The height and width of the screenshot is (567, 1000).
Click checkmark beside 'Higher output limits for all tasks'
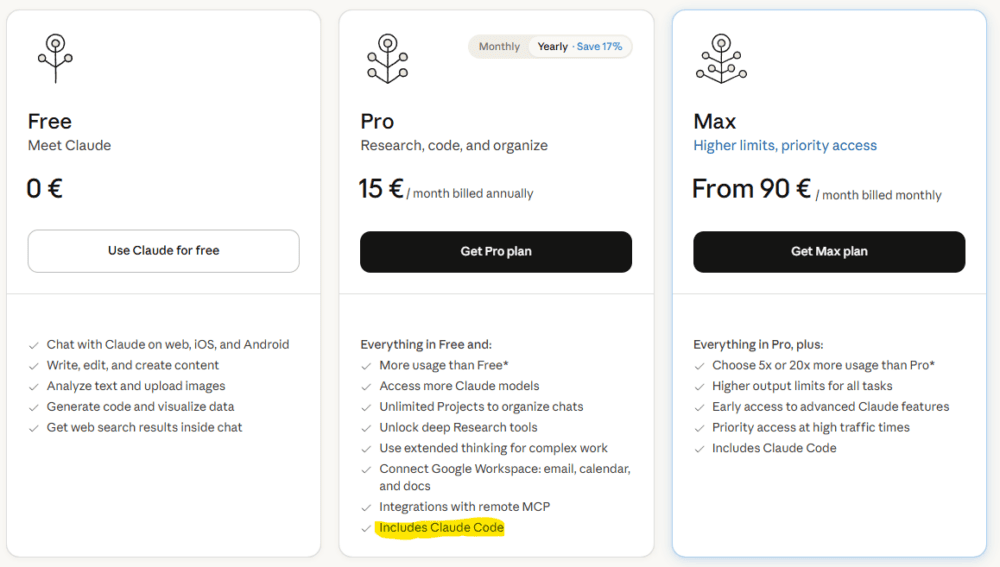(699, 386)
